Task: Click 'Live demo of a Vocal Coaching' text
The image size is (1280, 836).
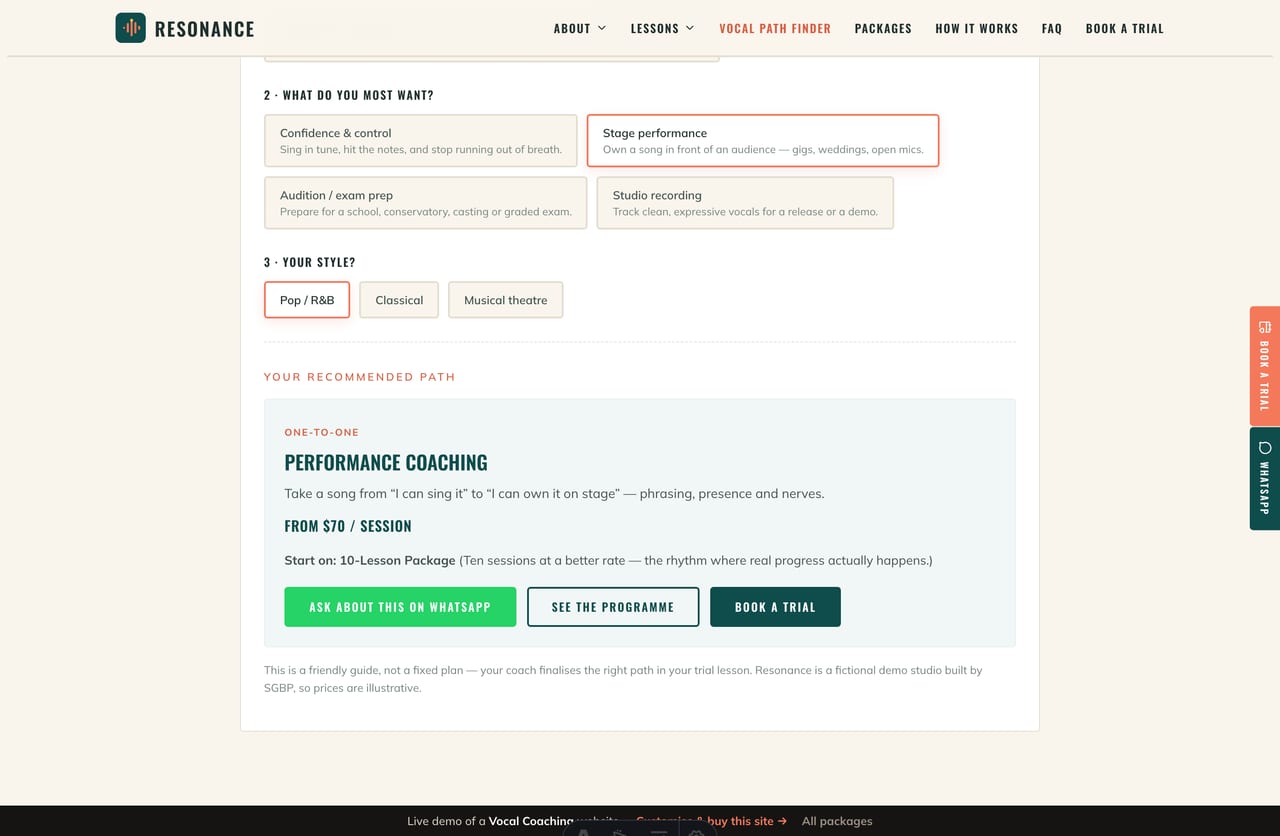Action: pos(490,821)
